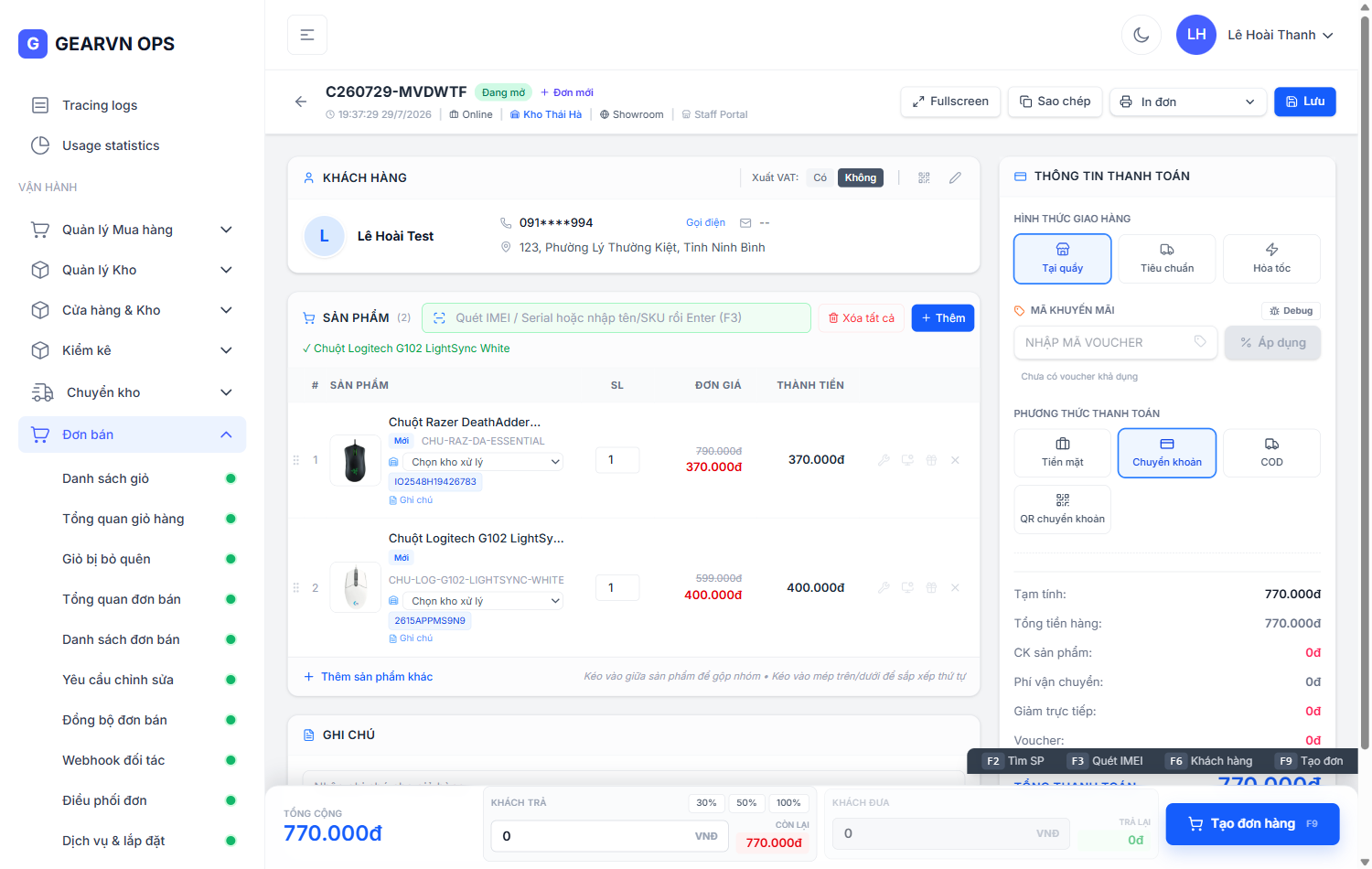The image size is (1372, 869).
Task: Go back using the left arrow icon
Action: [x=301, y=102]
